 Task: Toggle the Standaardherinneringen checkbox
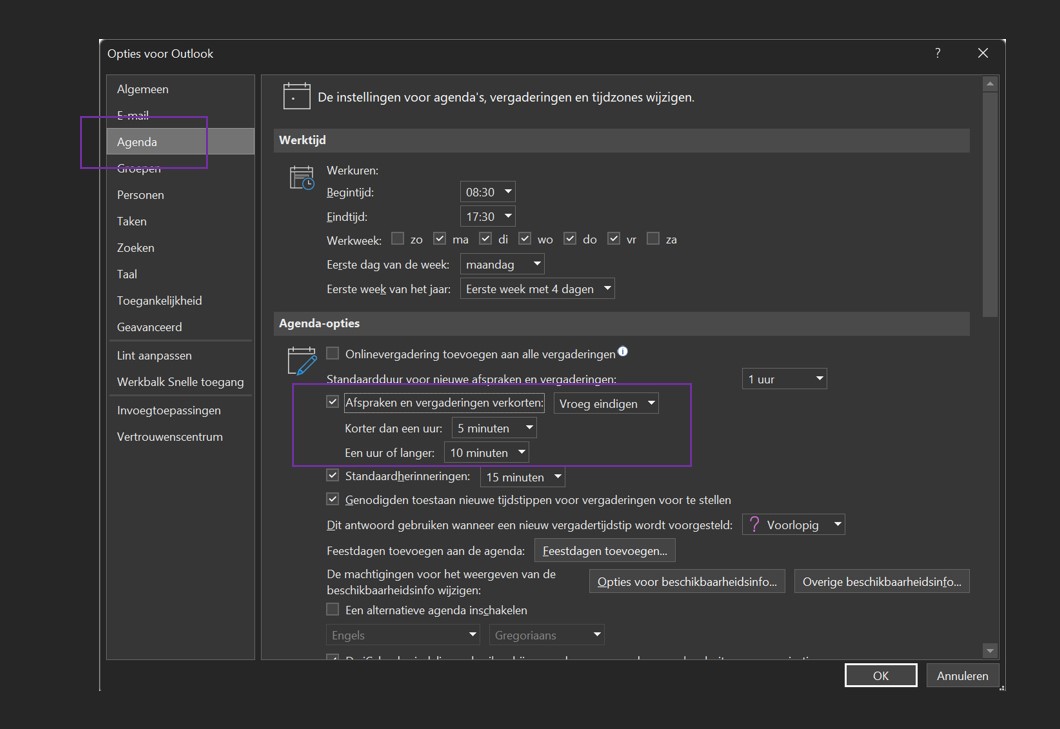tap(333, 475)
